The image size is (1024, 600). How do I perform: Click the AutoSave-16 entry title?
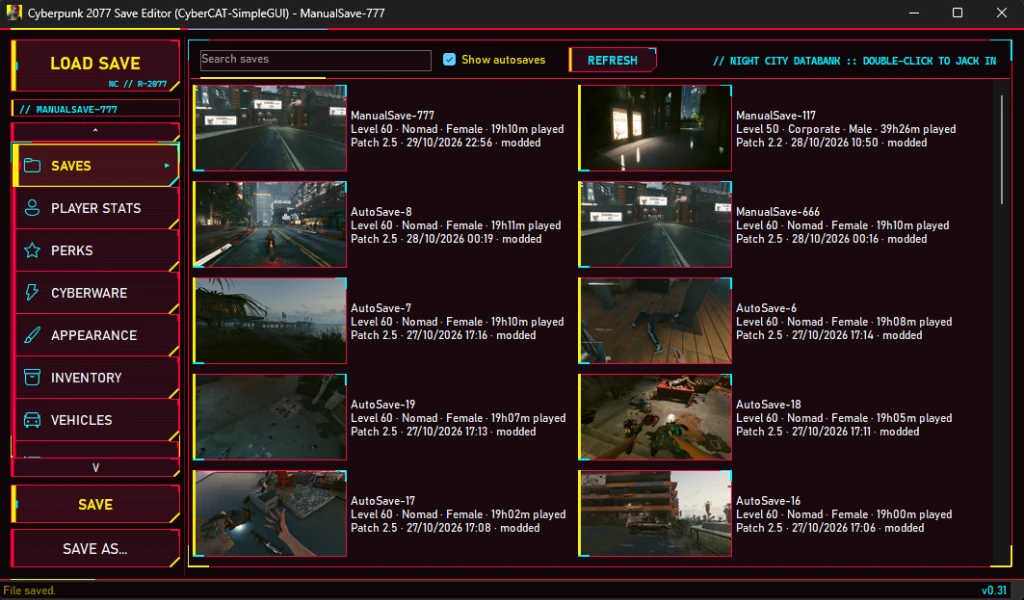click(768, 501)
